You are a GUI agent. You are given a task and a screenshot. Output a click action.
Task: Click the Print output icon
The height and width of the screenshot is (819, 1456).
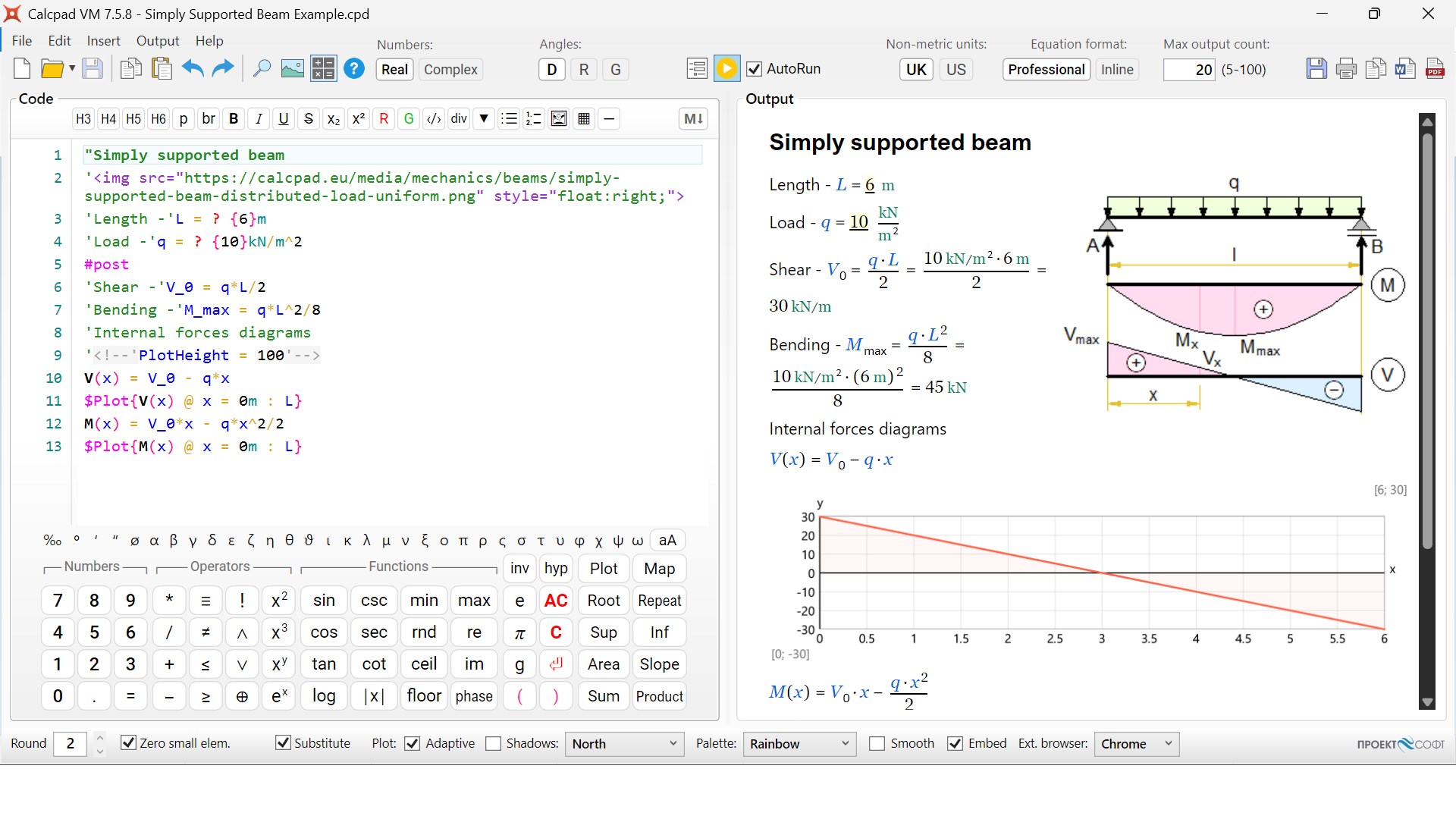pos(1346,69)
